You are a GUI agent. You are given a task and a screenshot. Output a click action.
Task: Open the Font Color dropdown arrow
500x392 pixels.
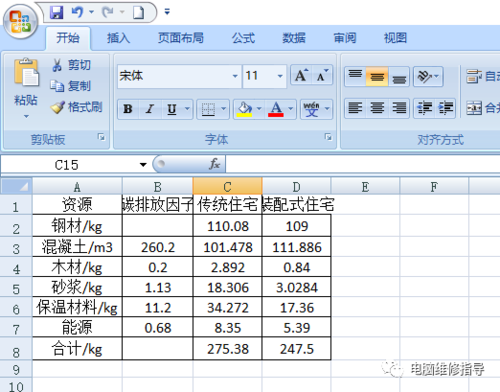(291, 109)
